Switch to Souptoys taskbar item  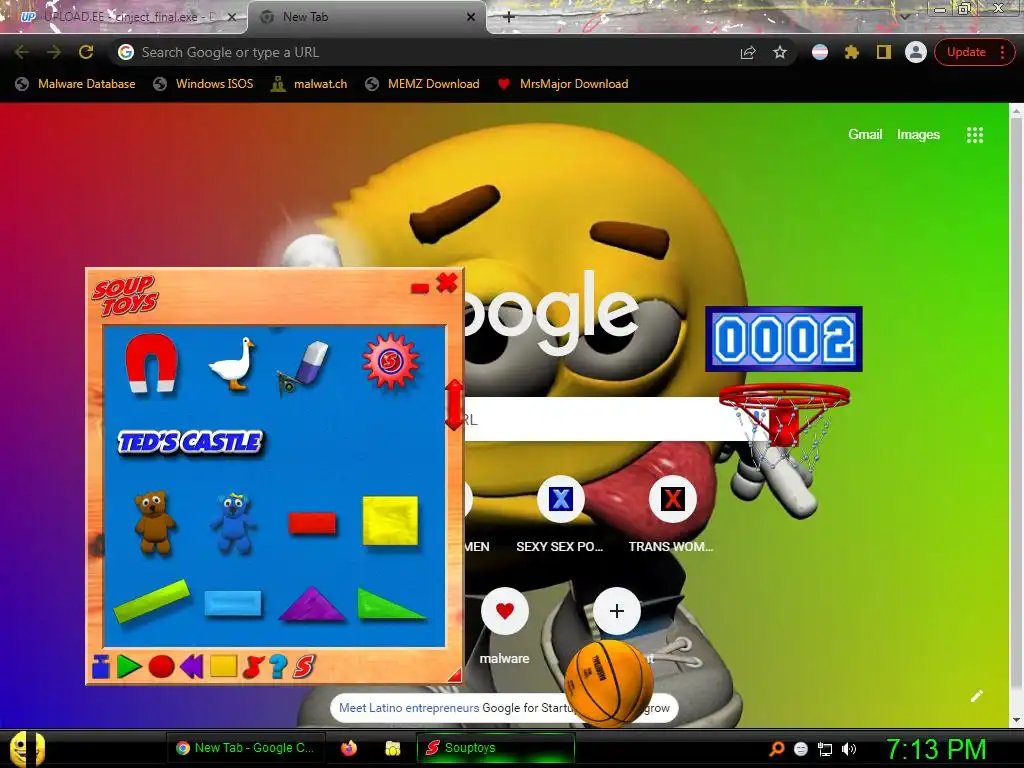496,748
